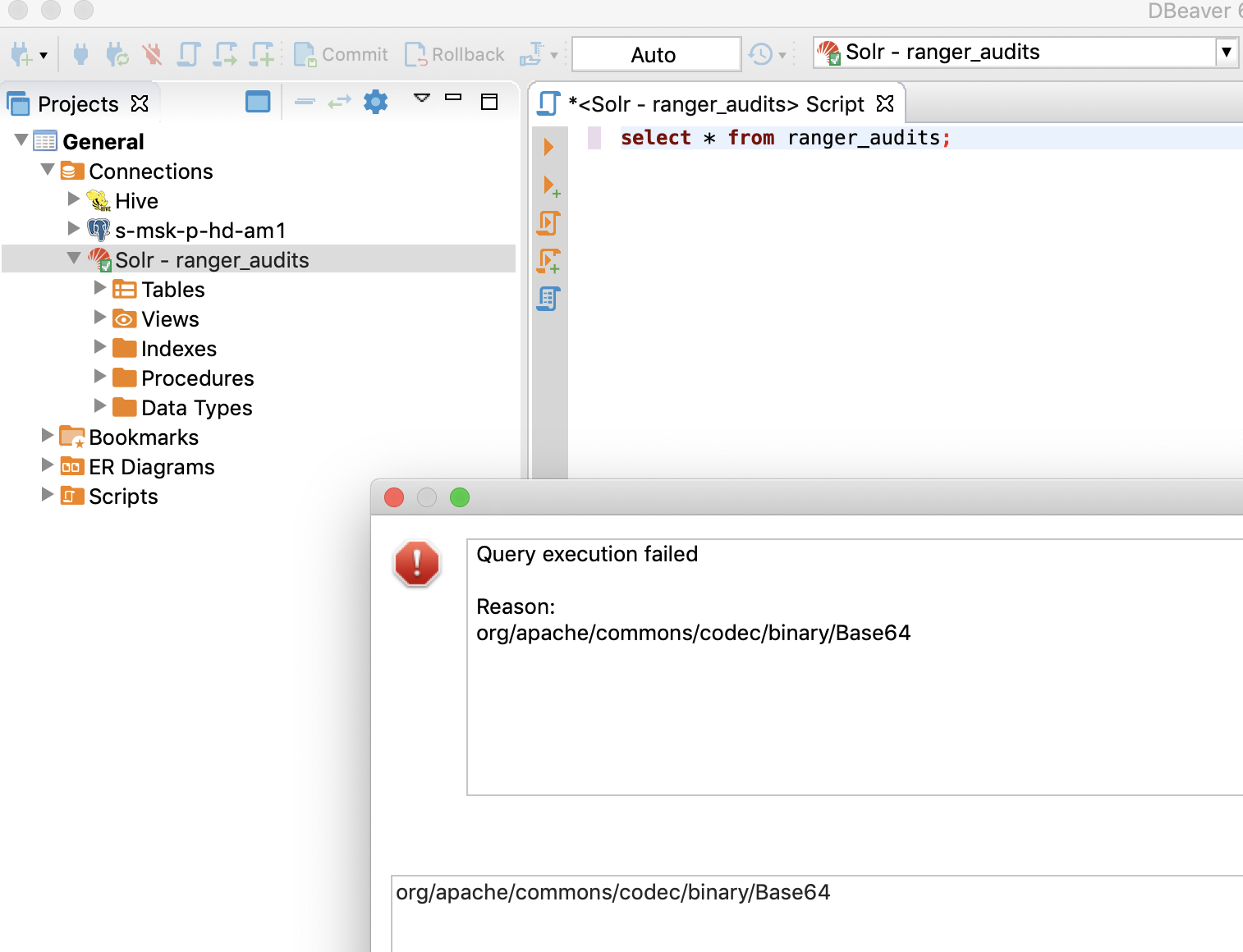This screenshot has height=952, width=1243.
Task: Open the New Connection wizard icon
Action: click(21, 55)
